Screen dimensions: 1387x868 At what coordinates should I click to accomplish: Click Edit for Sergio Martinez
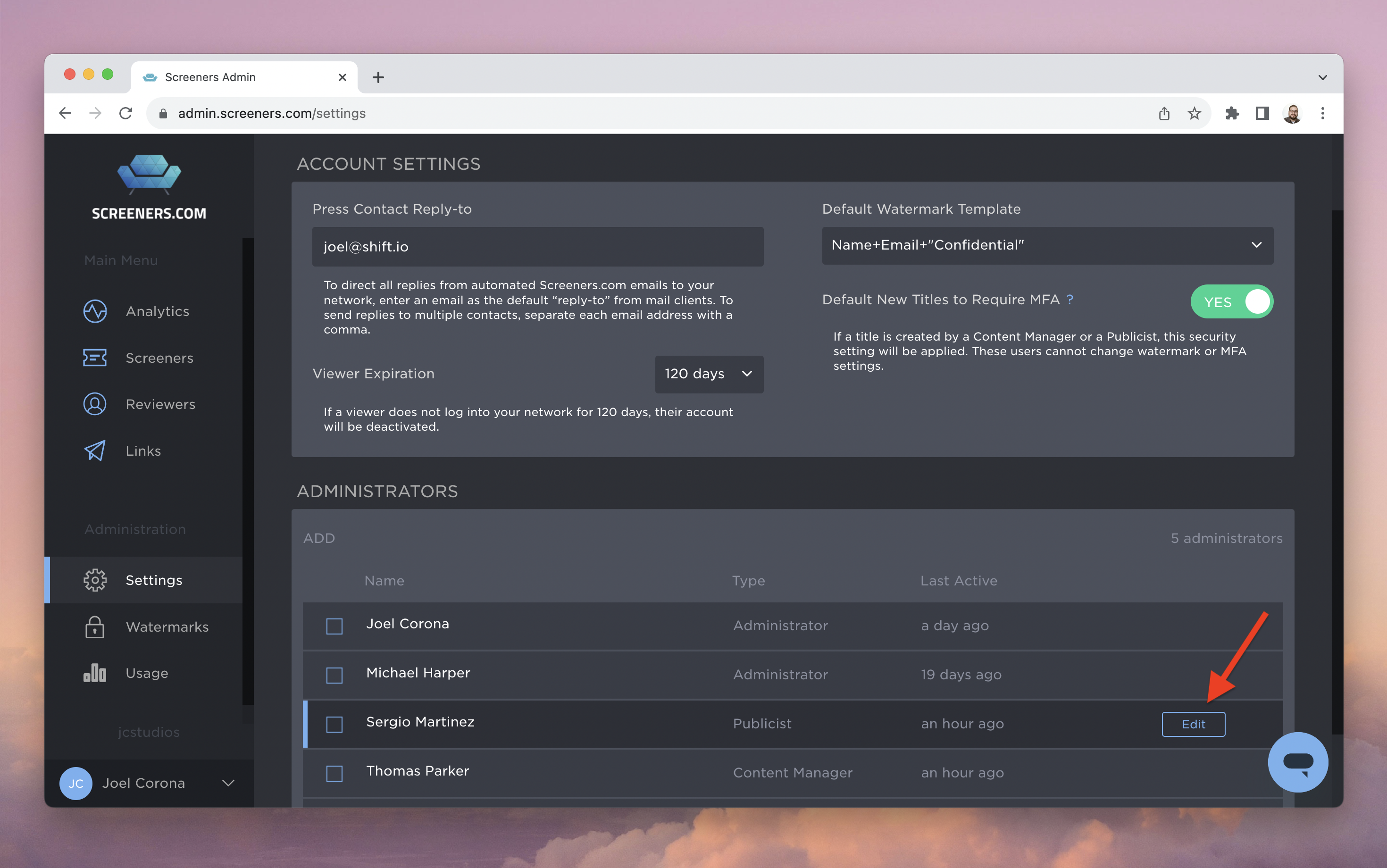[x=1194, y=724]
